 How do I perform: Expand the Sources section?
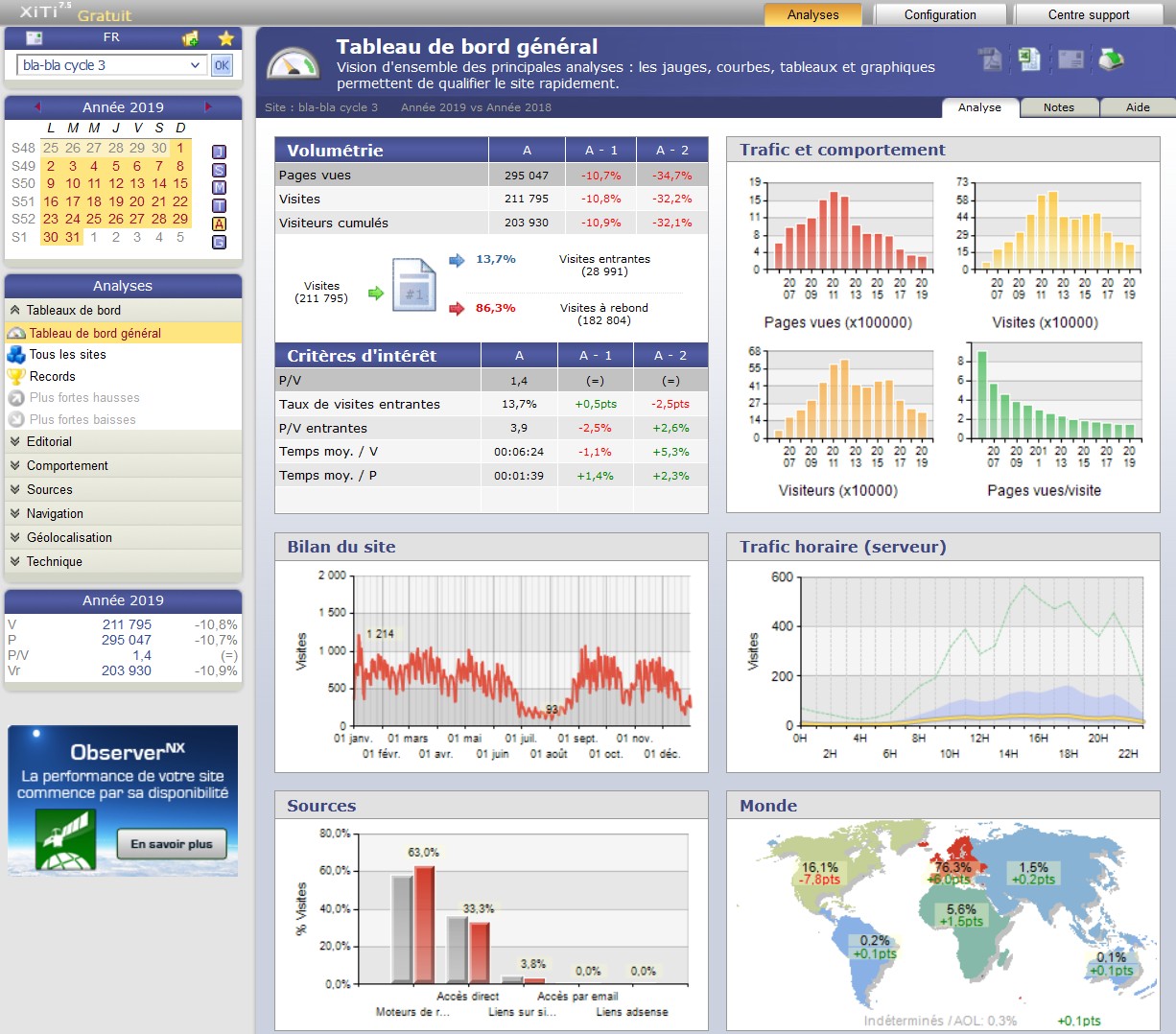(123, 489)
